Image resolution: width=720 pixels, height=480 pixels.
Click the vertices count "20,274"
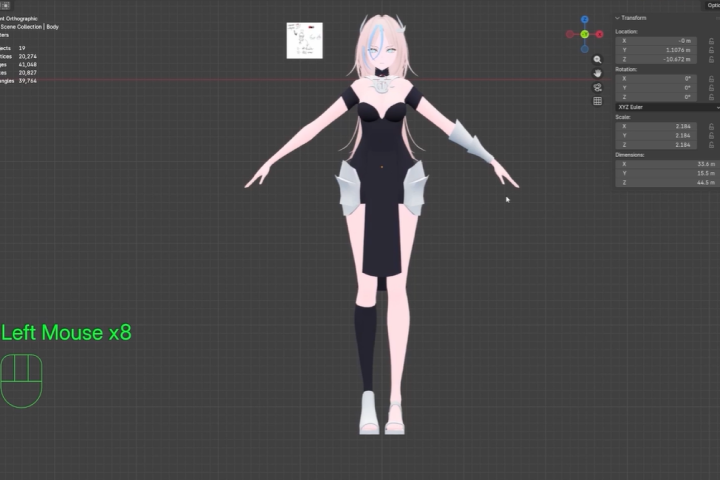(28, 56)
